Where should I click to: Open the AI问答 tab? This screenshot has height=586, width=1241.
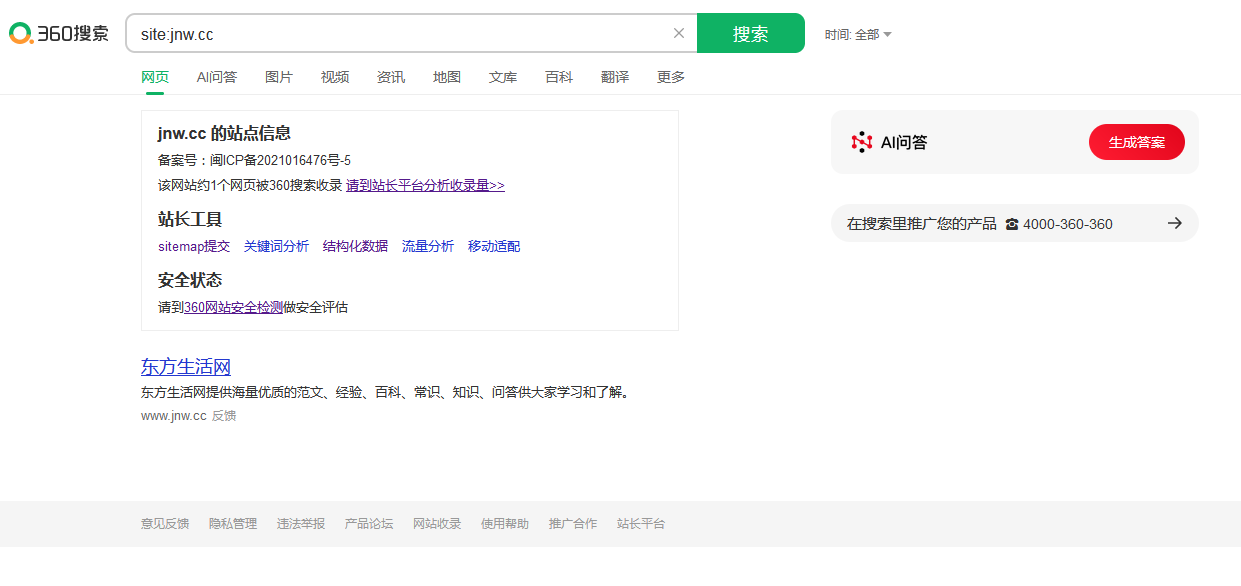(x=217, y=77)
